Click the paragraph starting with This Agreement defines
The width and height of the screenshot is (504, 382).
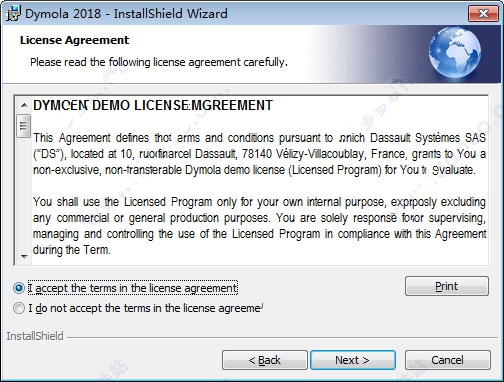click(259, 154)
